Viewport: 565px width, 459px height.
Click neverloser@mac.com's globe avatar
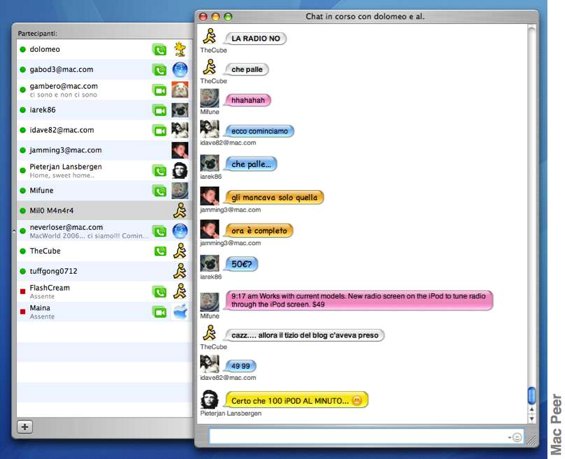point(180,231)
